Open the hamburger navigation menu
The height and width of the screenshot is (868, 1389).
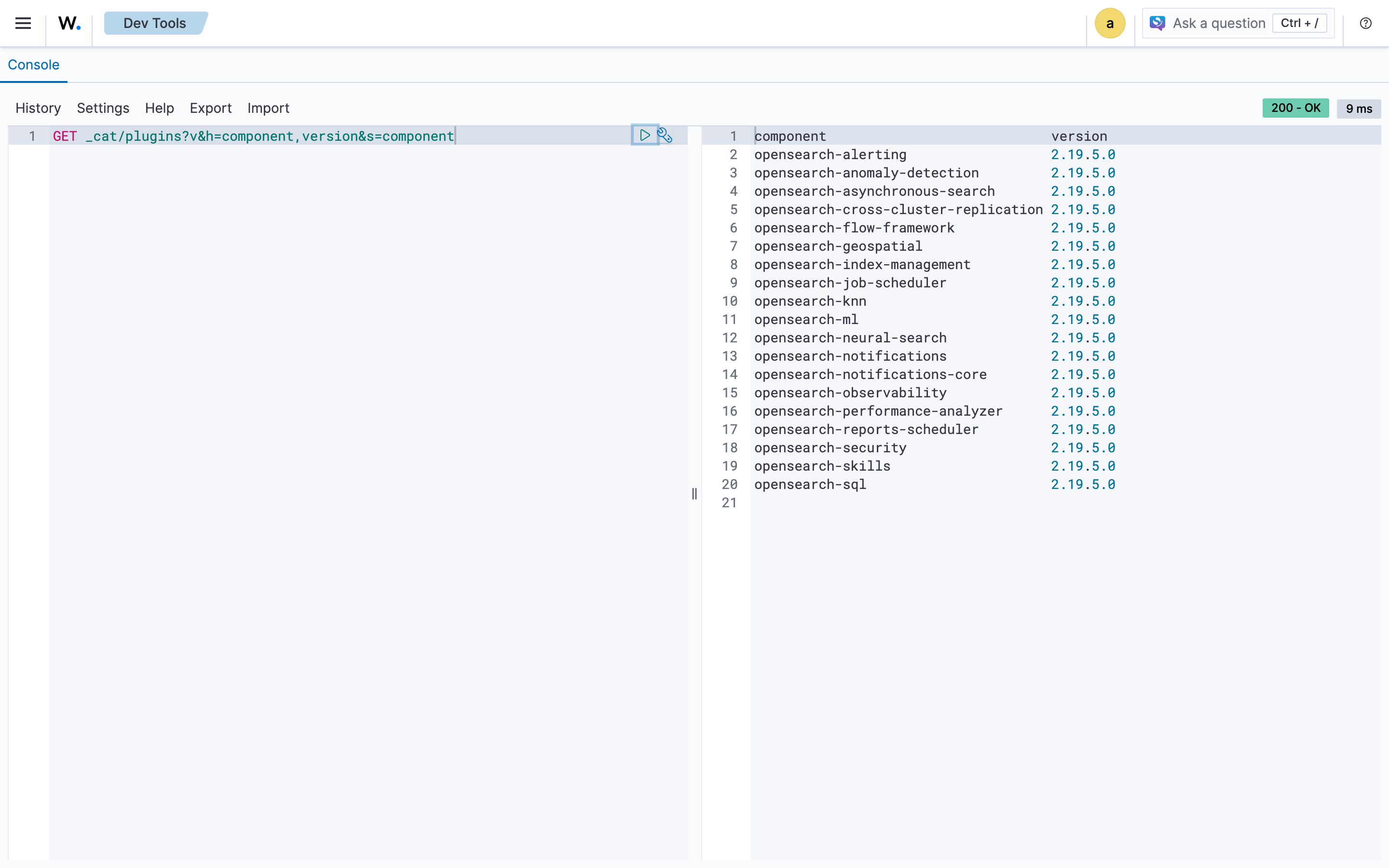pos(23,23)
